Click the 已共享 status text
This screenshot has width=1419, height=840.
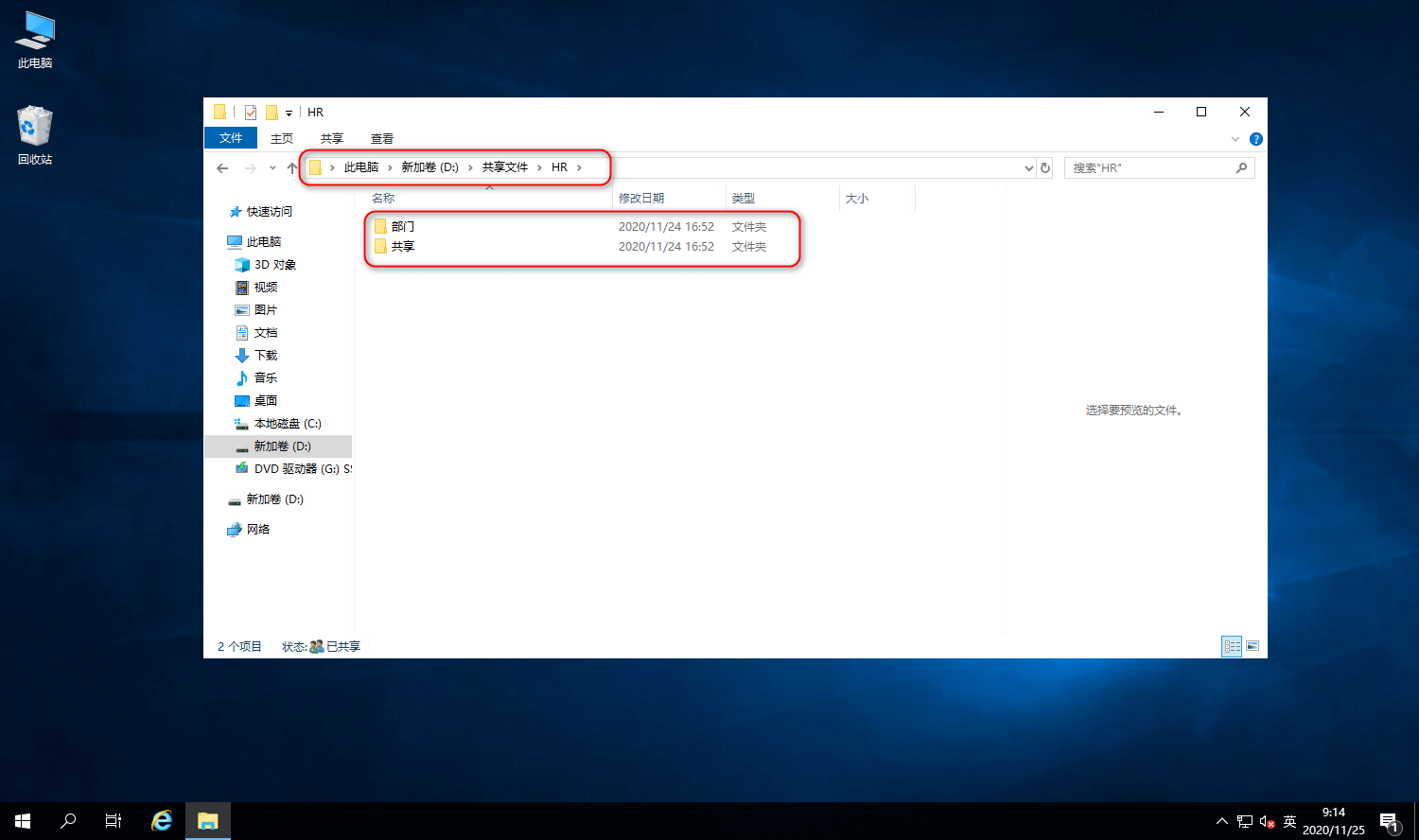point(343,647)
